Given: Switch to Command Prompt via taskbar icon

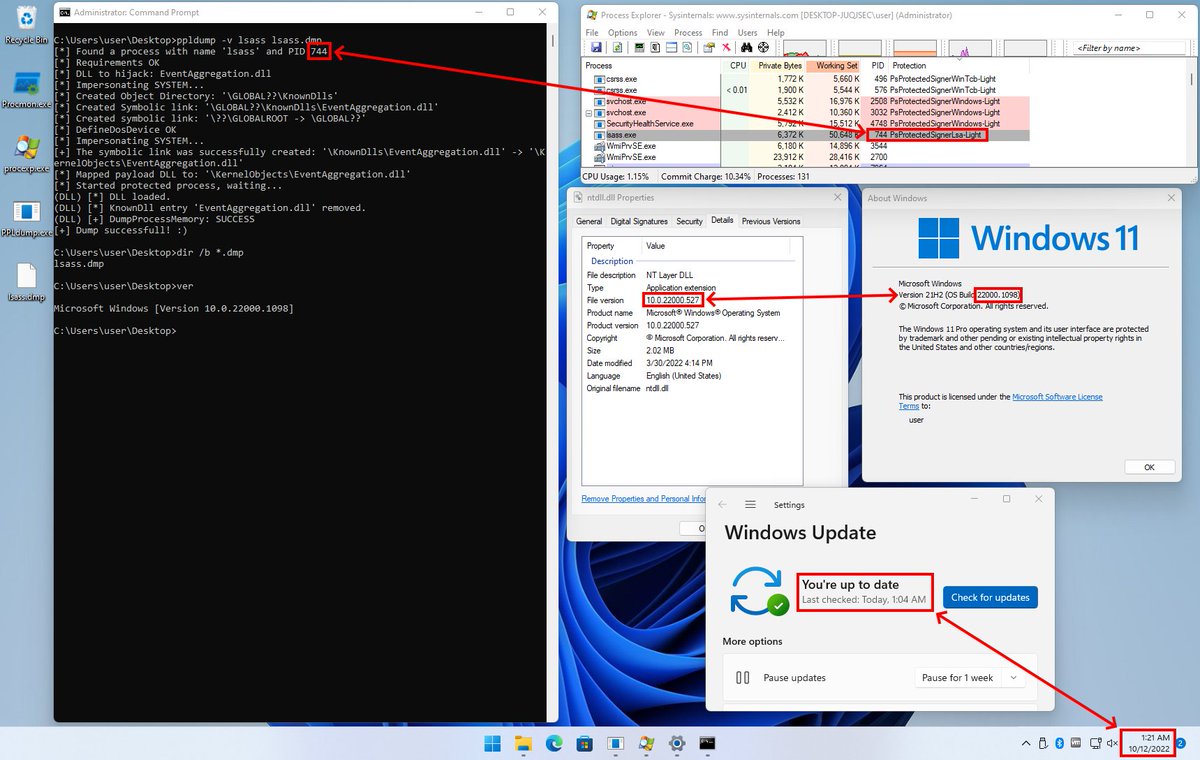Looking at the screenshot, I should click(707, 743).
